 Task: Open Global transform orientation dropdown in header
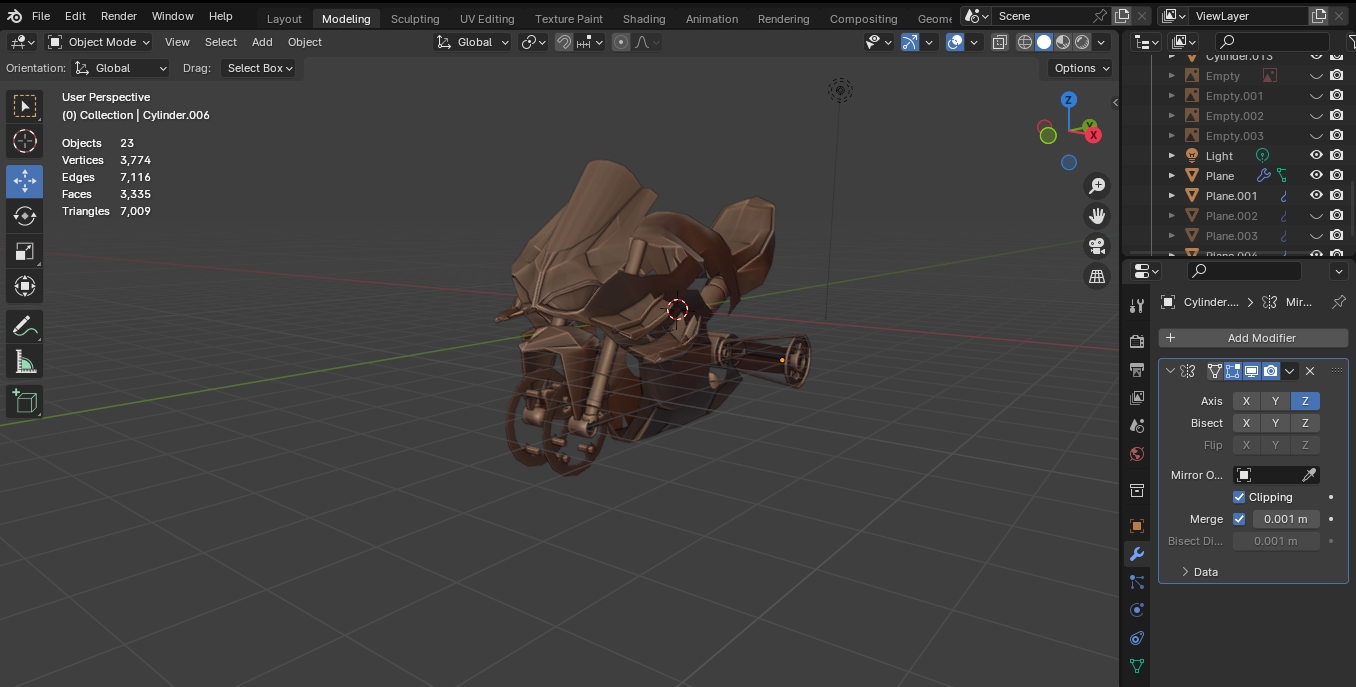click(x=473, y=42)
